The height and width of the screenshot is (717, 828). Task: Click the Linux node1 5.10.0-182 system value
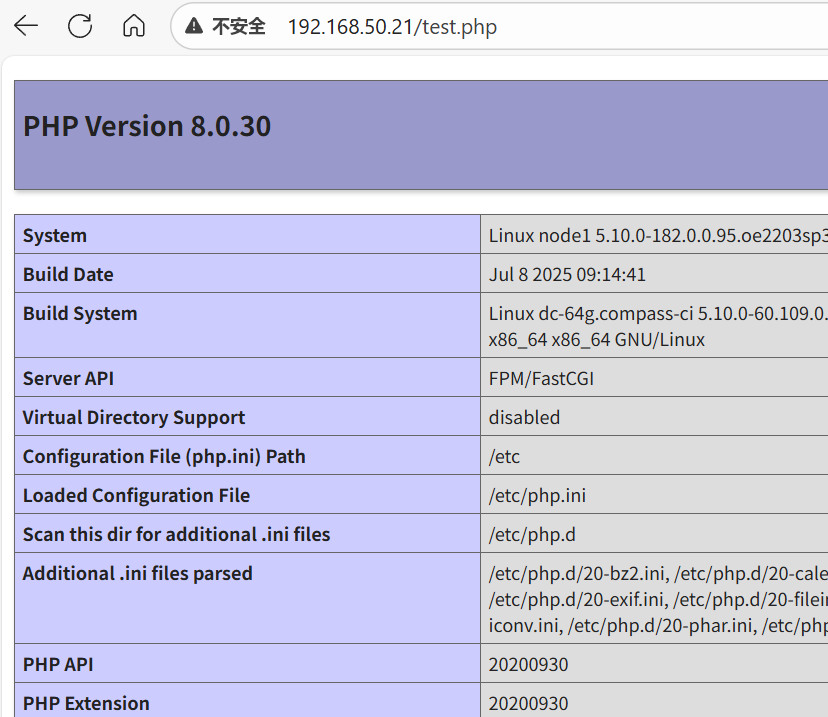coord(658,235)
